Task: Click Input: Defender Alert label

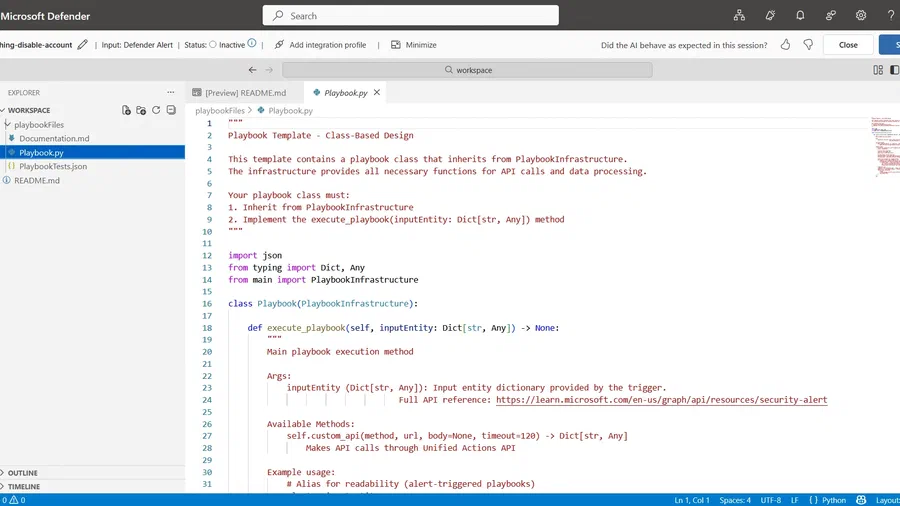Action: [137, 45]
